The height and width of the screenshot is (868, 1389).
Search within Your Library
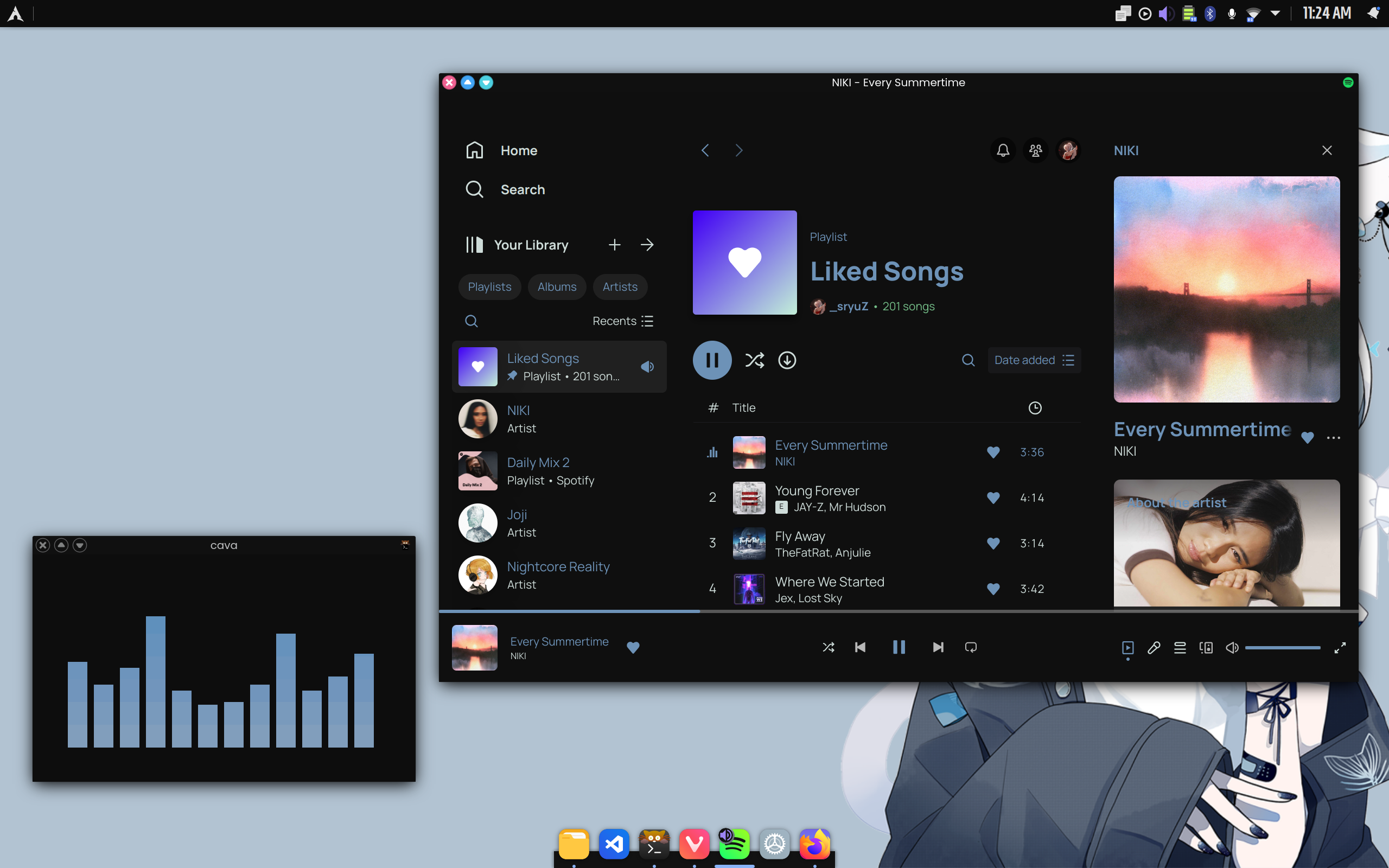coord(471,321)
